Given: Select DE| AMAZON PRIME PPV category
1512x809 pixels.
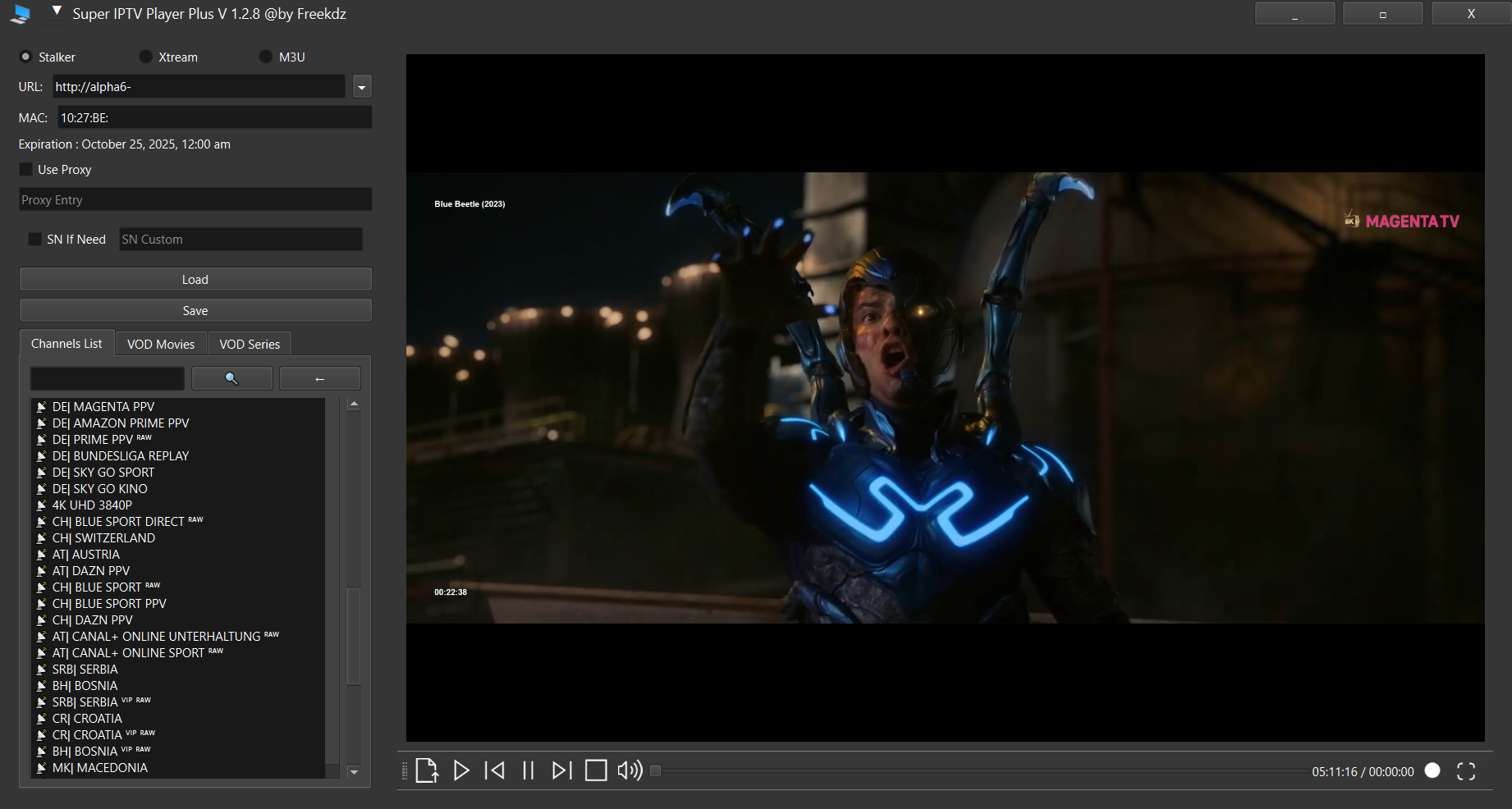Looking at the screenshot, I should coord(121,423).
